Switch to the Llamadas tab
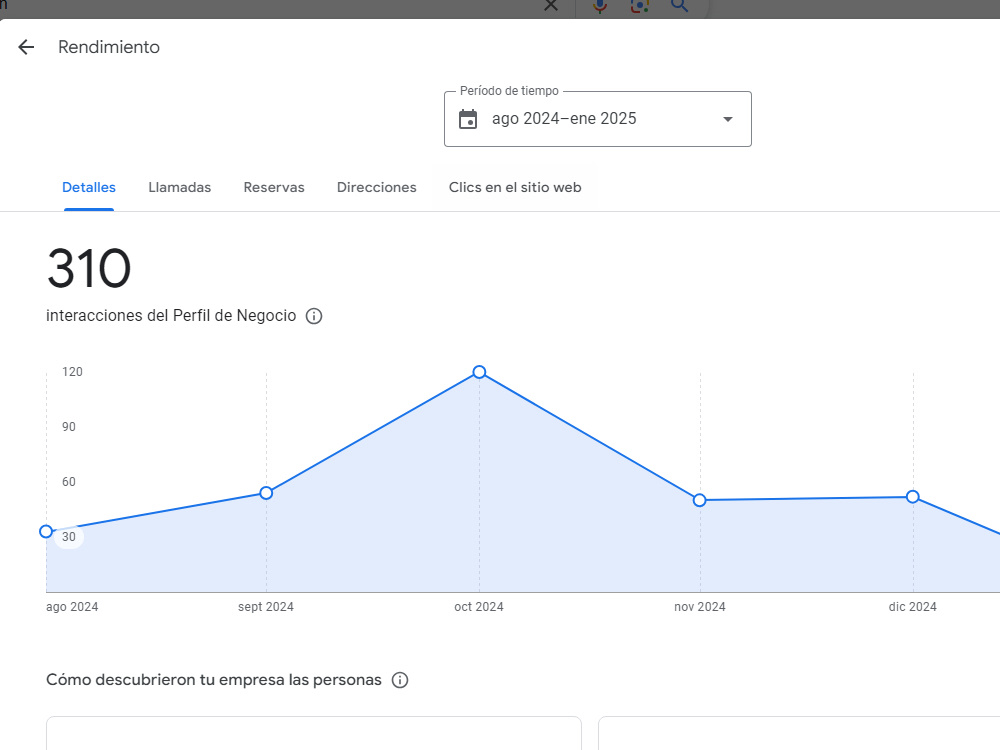The height and width of the screenshot is (750, 1000). 180,188
